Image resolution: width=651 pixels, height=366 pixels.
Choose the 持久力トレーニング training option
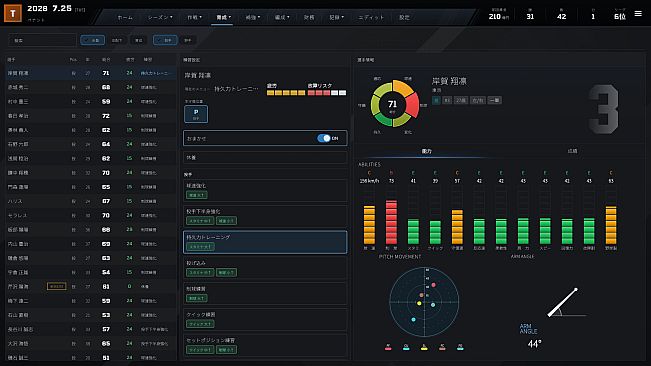pyautogui.click(x=265, y=242)
